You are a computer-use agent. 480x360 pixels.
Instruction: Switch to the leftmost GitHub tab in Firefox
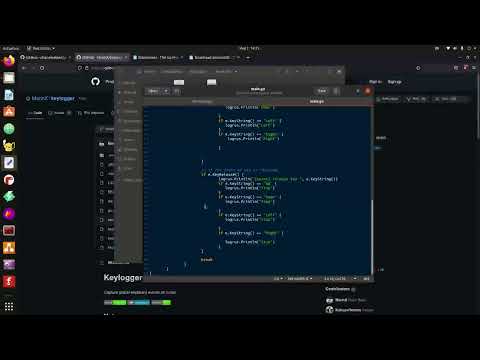pyautogui.click(x=45, y=57)
